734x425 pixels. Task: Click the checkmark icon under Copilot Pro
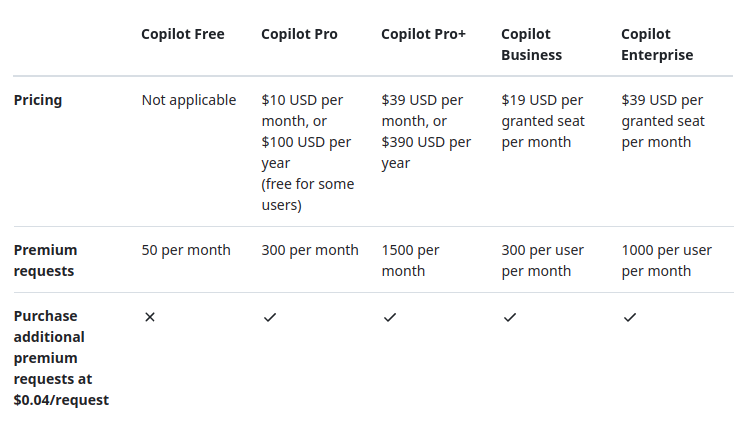(270, 317)
